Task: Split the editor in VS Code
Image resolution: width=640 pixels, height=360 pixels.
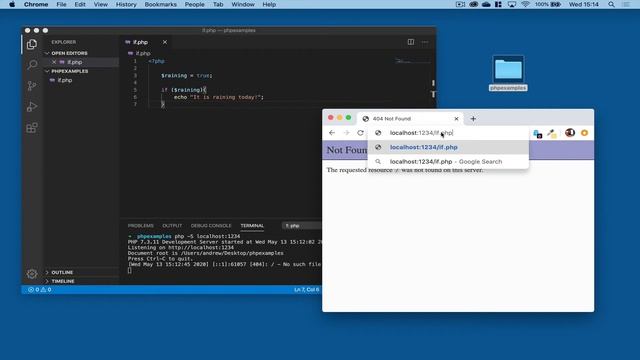Action: (x=411, y=42)
